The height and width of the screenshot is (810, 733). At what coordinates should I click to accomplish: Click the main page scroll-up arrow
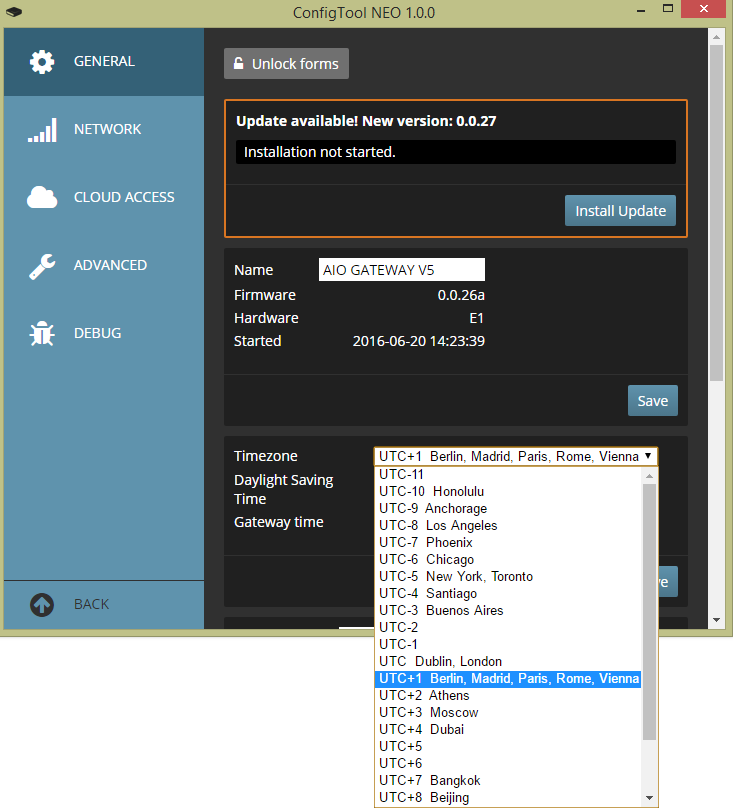716,37
